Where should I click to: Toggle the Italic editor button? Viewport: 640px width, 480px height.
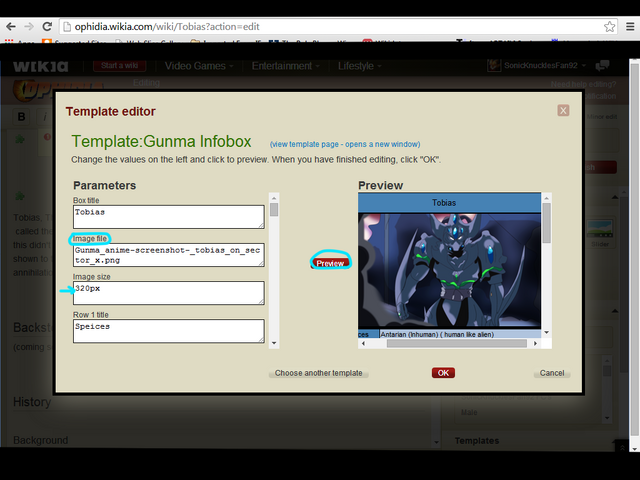click(x=45, y=117)
